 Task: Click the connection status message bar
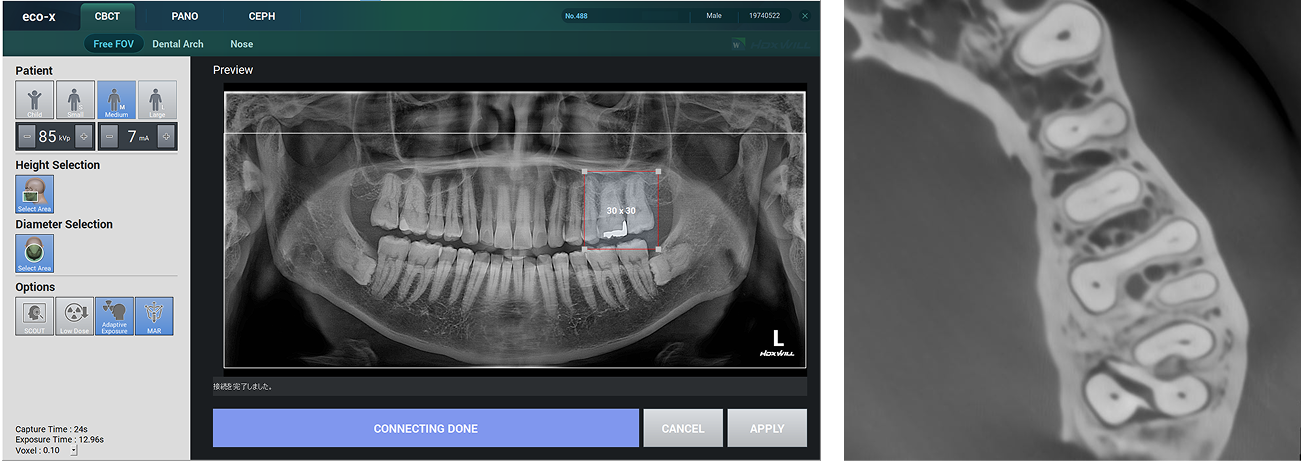[510, 386]
